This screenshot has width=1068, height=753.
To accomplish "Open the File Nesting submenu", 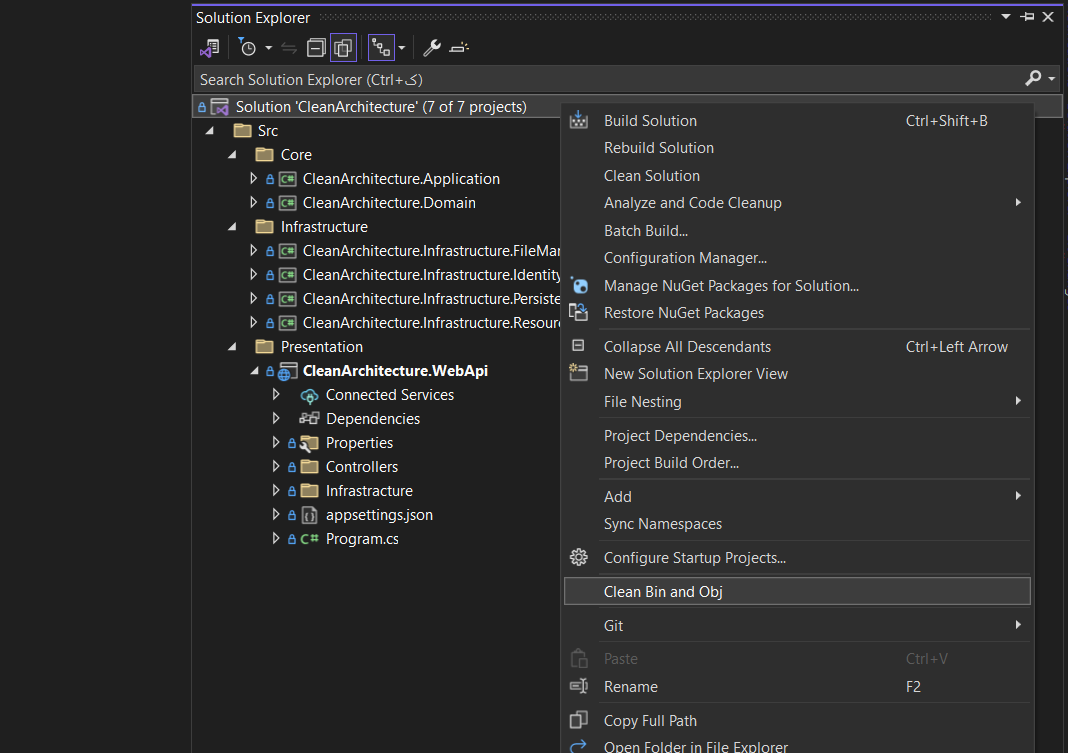I will [797, 402].
